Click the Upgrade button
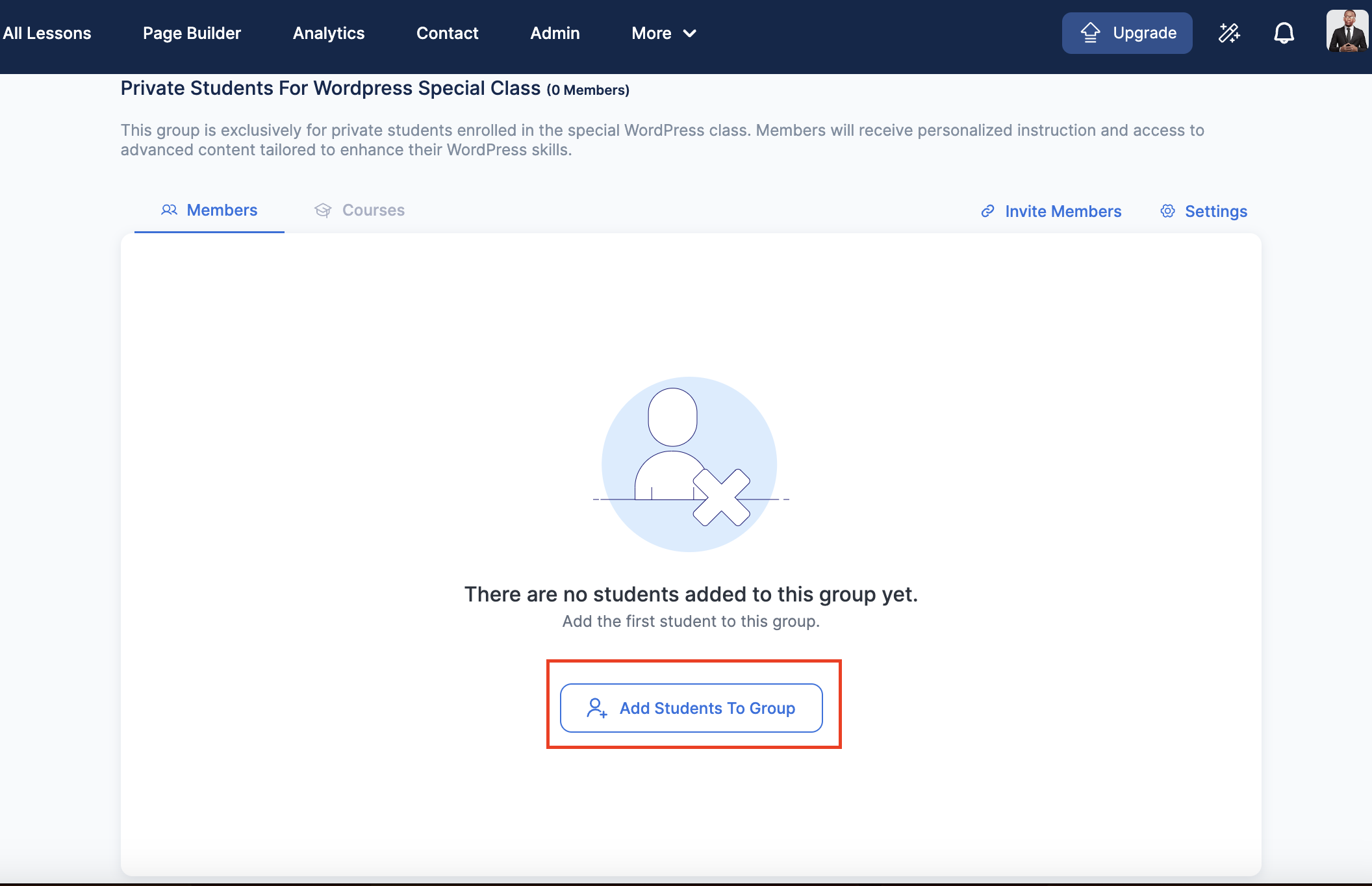This screenshot has width=1372, height=886. (x=1127, y=33)
